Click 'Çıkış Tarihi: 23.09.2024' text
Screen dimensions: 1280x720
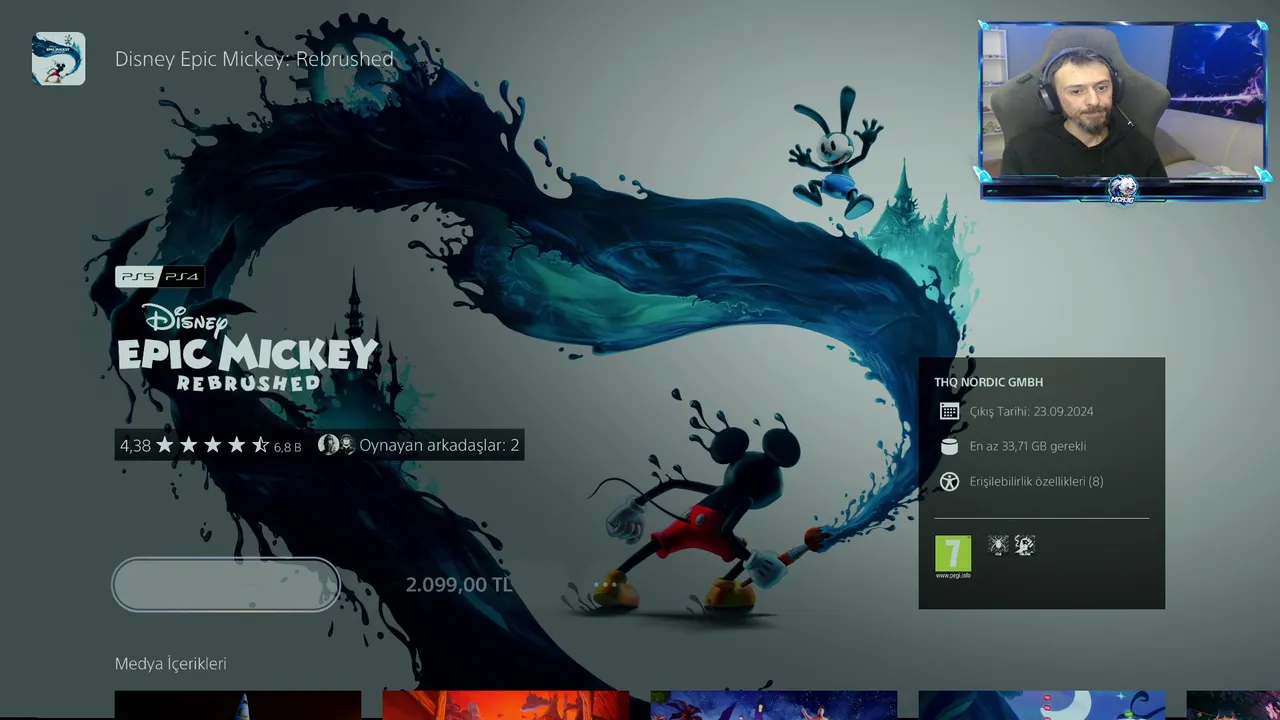[x=1031, y=411]
